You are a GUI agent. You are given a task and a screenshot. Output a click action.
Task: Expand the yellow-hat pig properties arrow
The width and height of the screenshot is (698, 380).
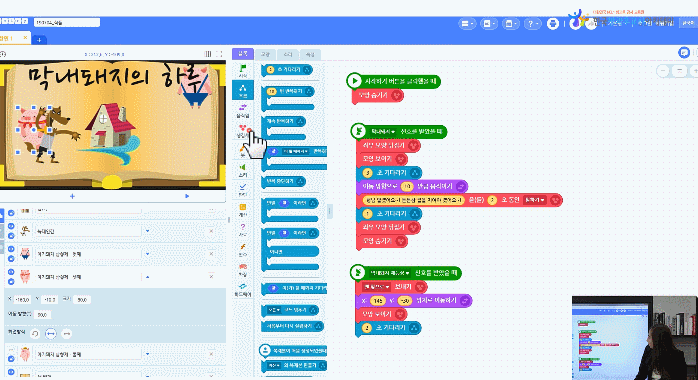pos(147,354)
